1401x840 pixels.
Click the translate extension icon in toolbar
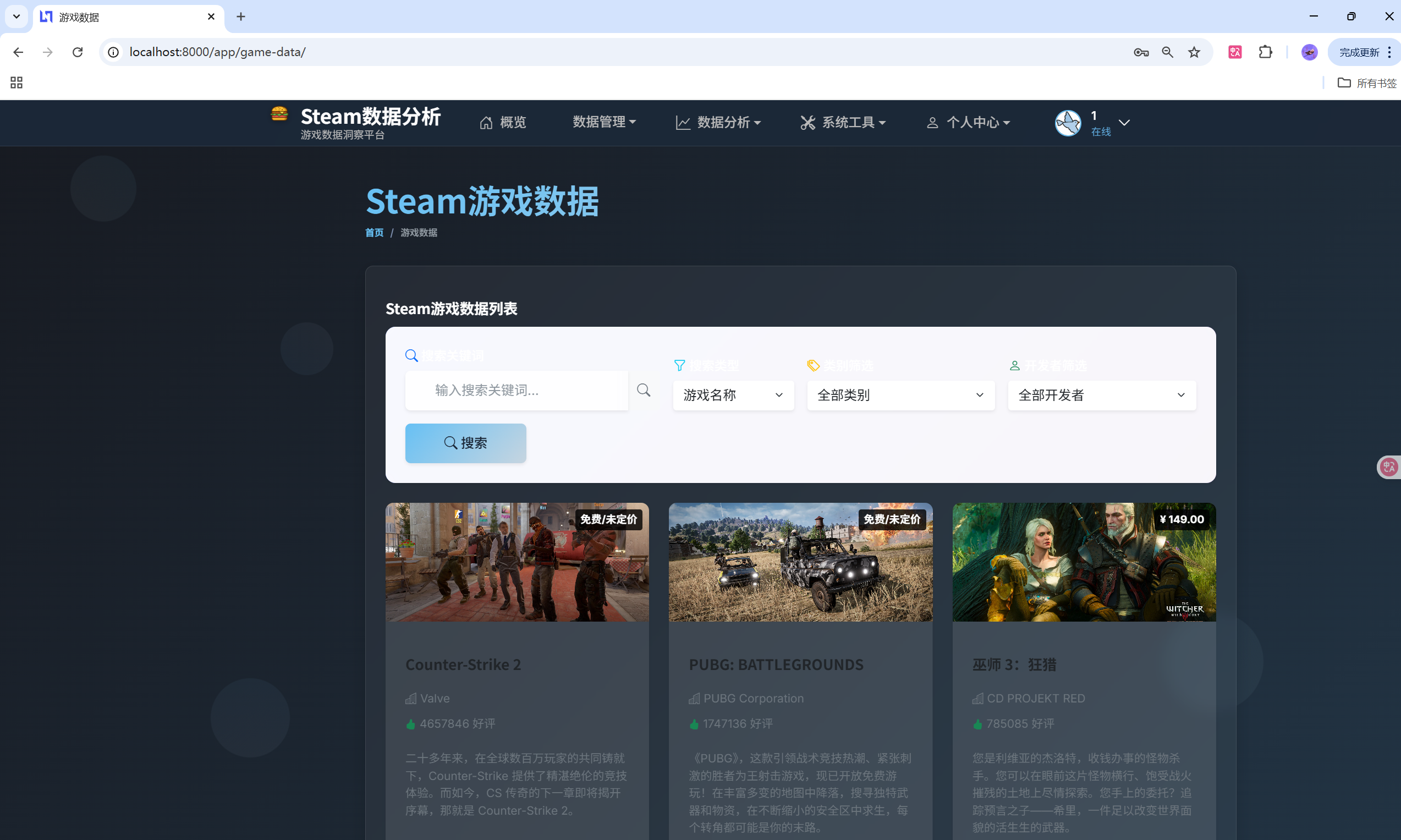coord(1235,52)
